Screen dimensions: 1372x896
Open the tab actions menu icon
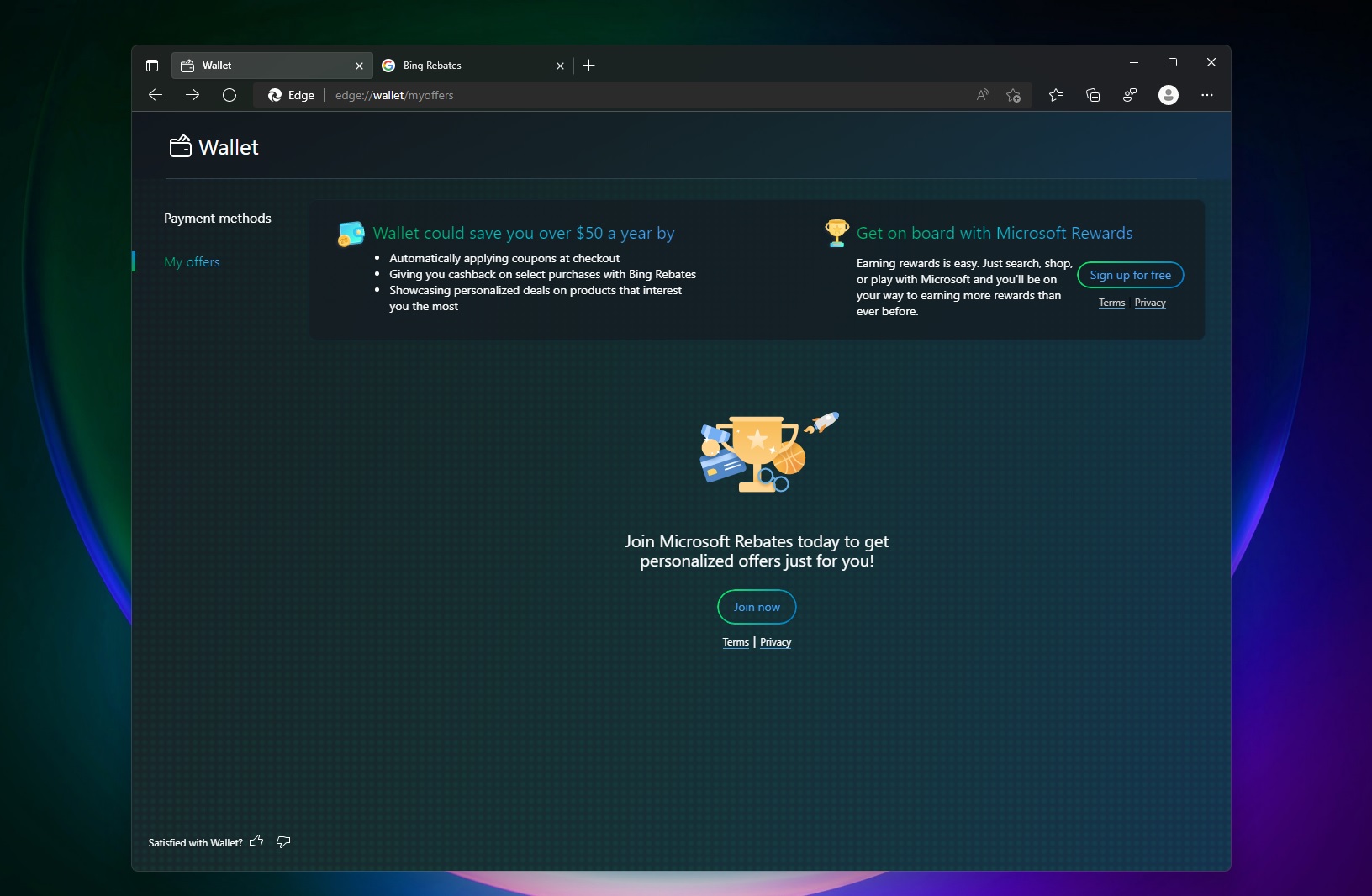pyautogui.click(x=152, y=66)
